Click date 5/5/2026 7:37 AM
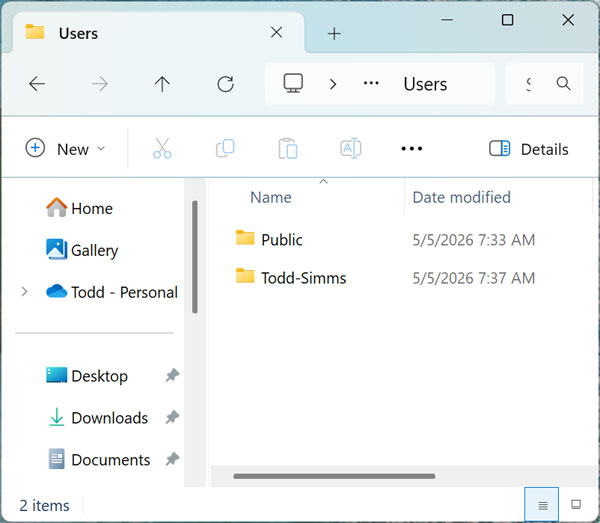 pos(473,278)
